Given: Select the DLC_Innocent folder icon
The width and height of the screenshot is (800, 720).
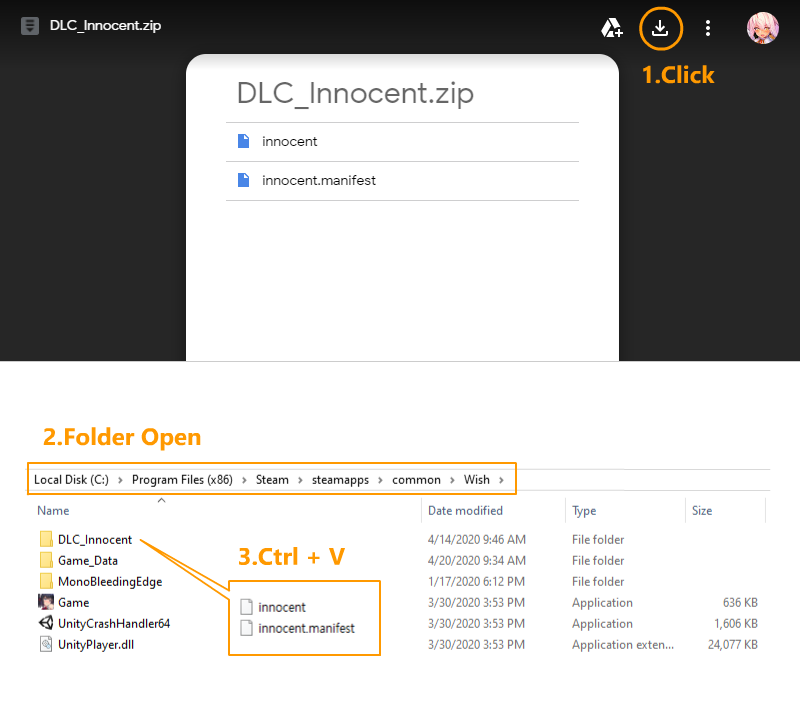Looking at the screenshot, I should tap(46, 539).
